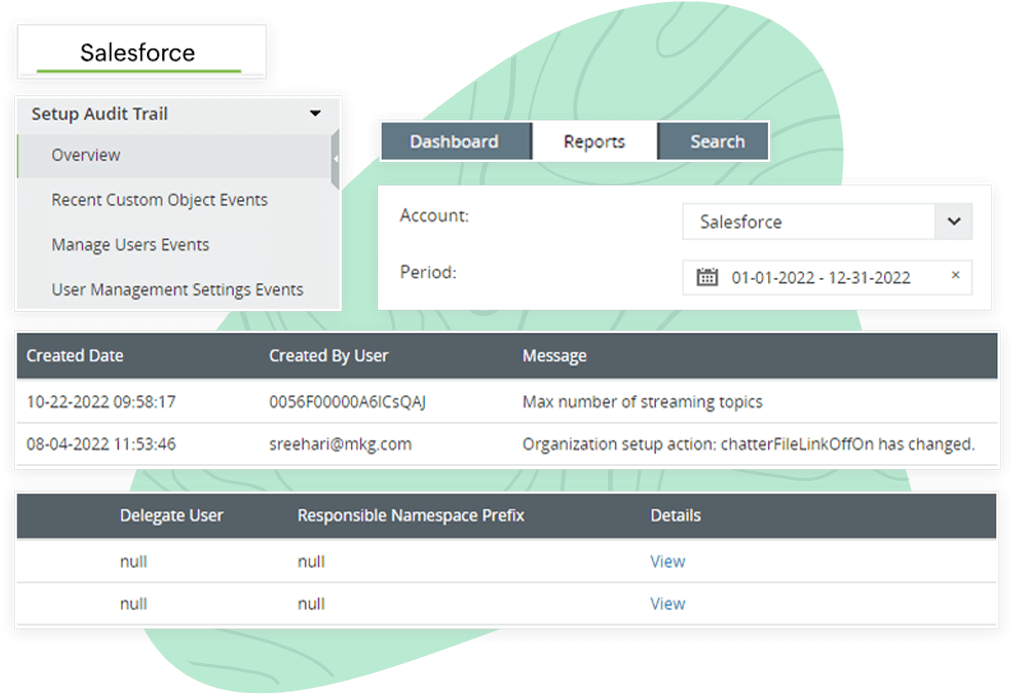Open the Account dropdown arrow
Screen dimensions: 1015x694
(x=954, y=221)
